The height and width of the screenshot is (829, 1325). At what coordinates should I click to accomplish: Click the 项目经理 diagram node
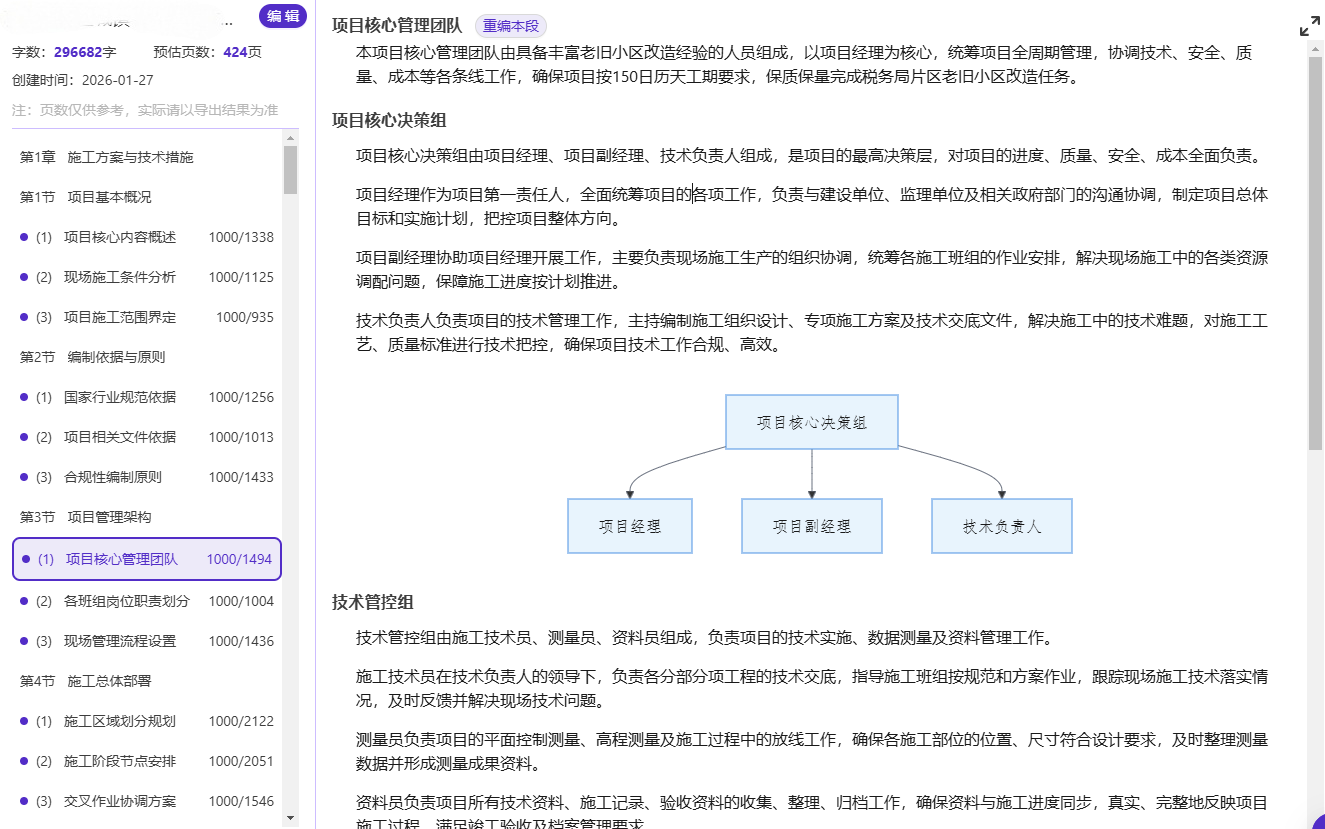[x=630, y=526]
